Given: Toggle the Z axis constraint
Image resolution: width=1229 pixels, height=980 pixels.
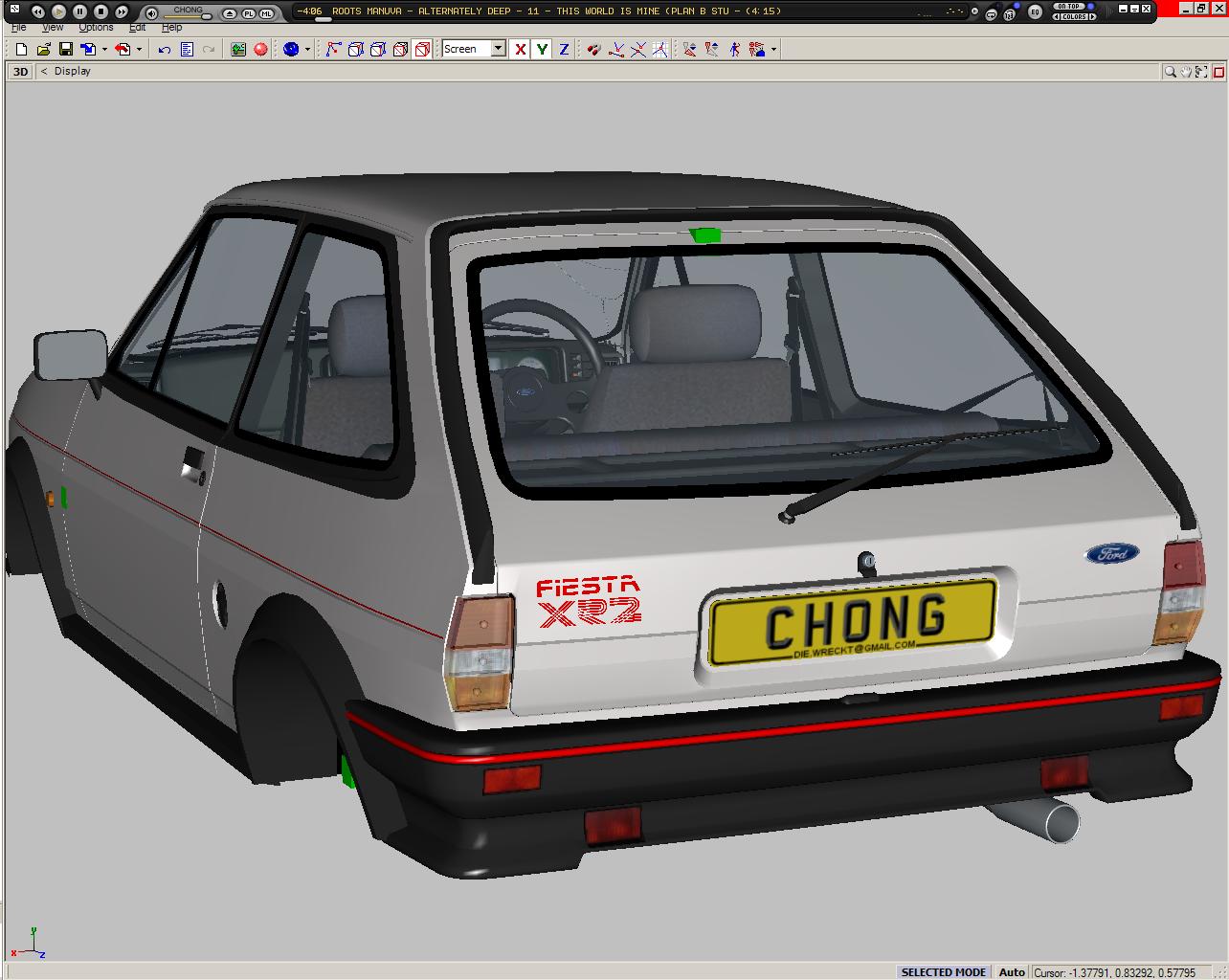Looking at the screenshot, I should pyautogui.click(x=564, y=49).
